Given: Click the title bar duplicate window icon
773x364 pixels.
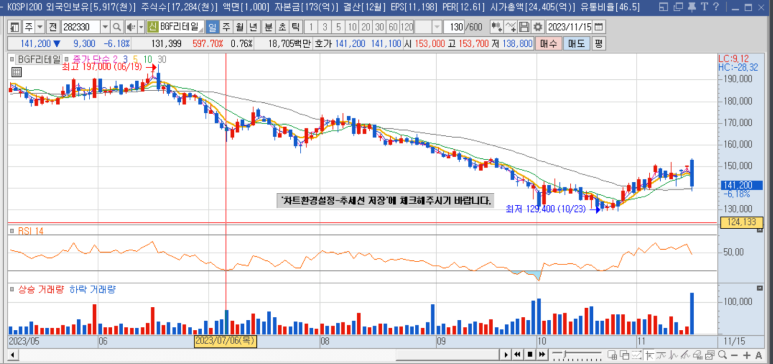Looking at the screenshot, I should [x=678, y=6].
